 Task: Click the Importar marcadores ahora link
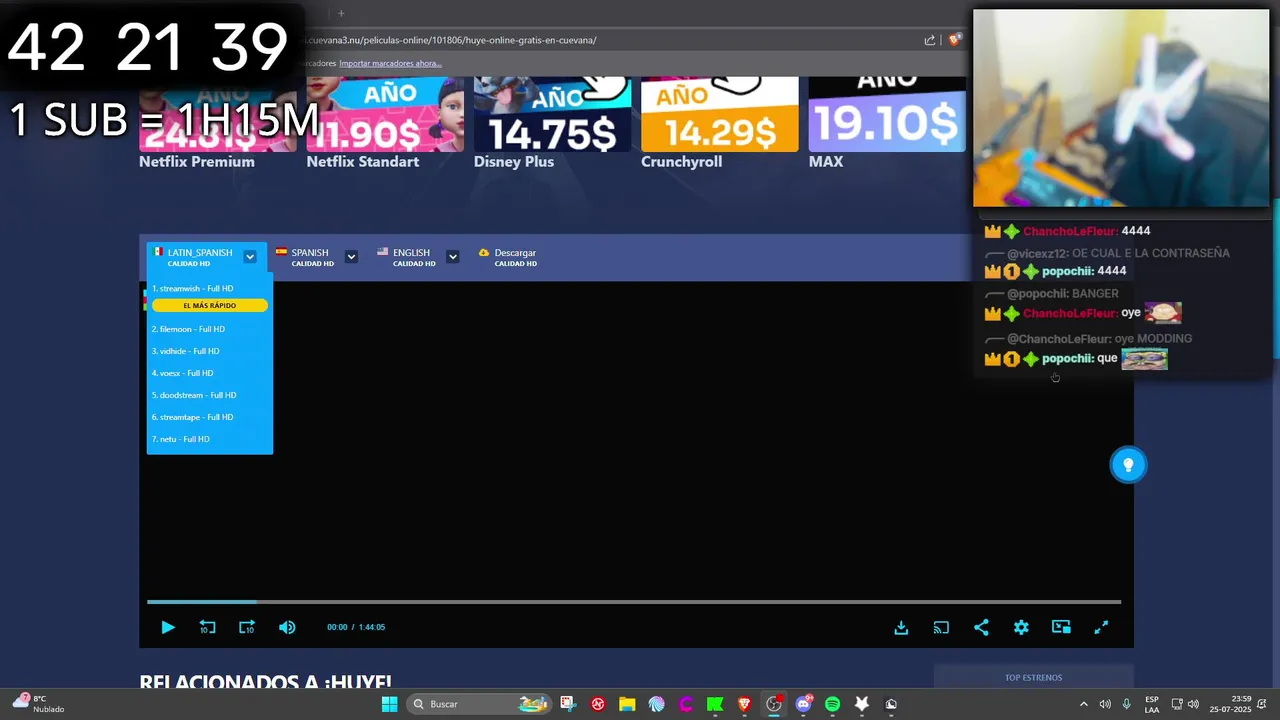pyautogui.click(x=390, y=63)
